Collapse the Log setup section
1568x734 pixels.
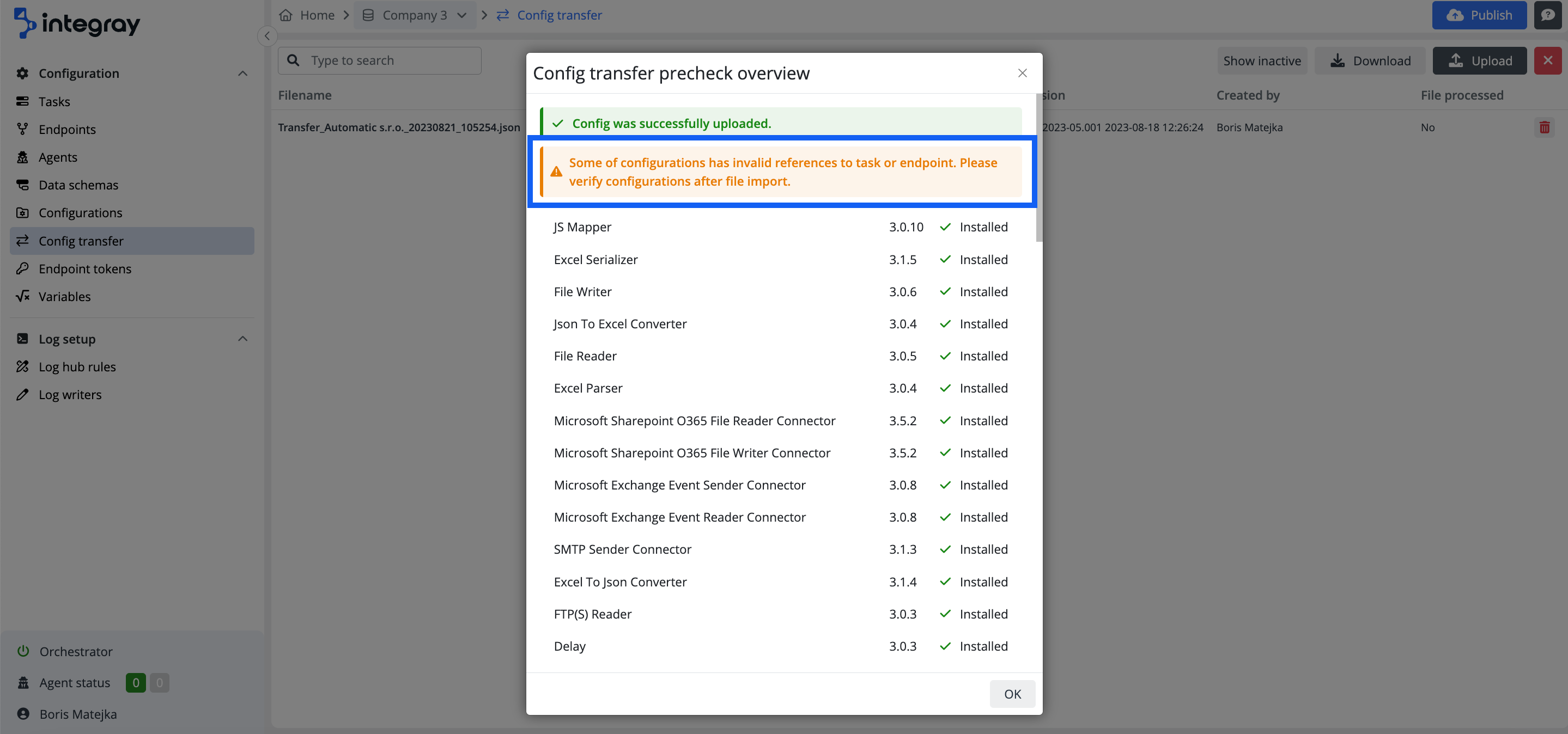pyautogui.click(x=242, y=339)
